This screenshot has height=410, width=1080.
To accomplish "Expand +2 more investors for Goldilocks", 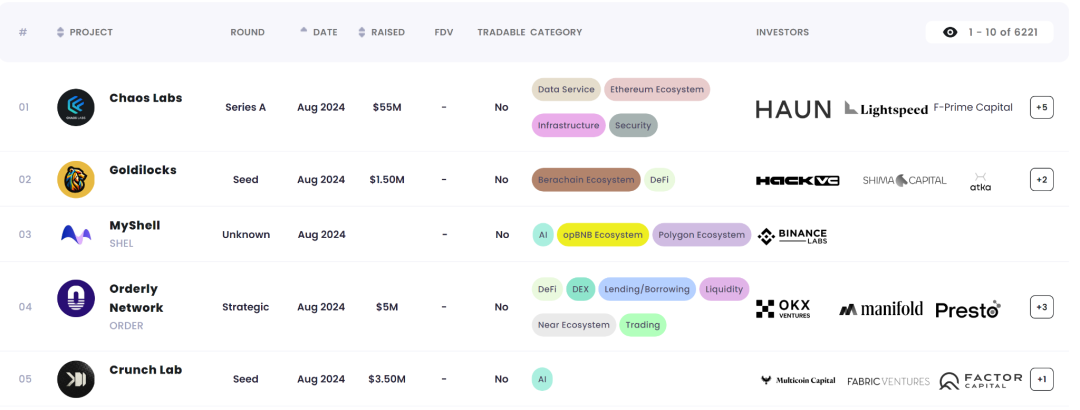I will [x=1041, y=180].
